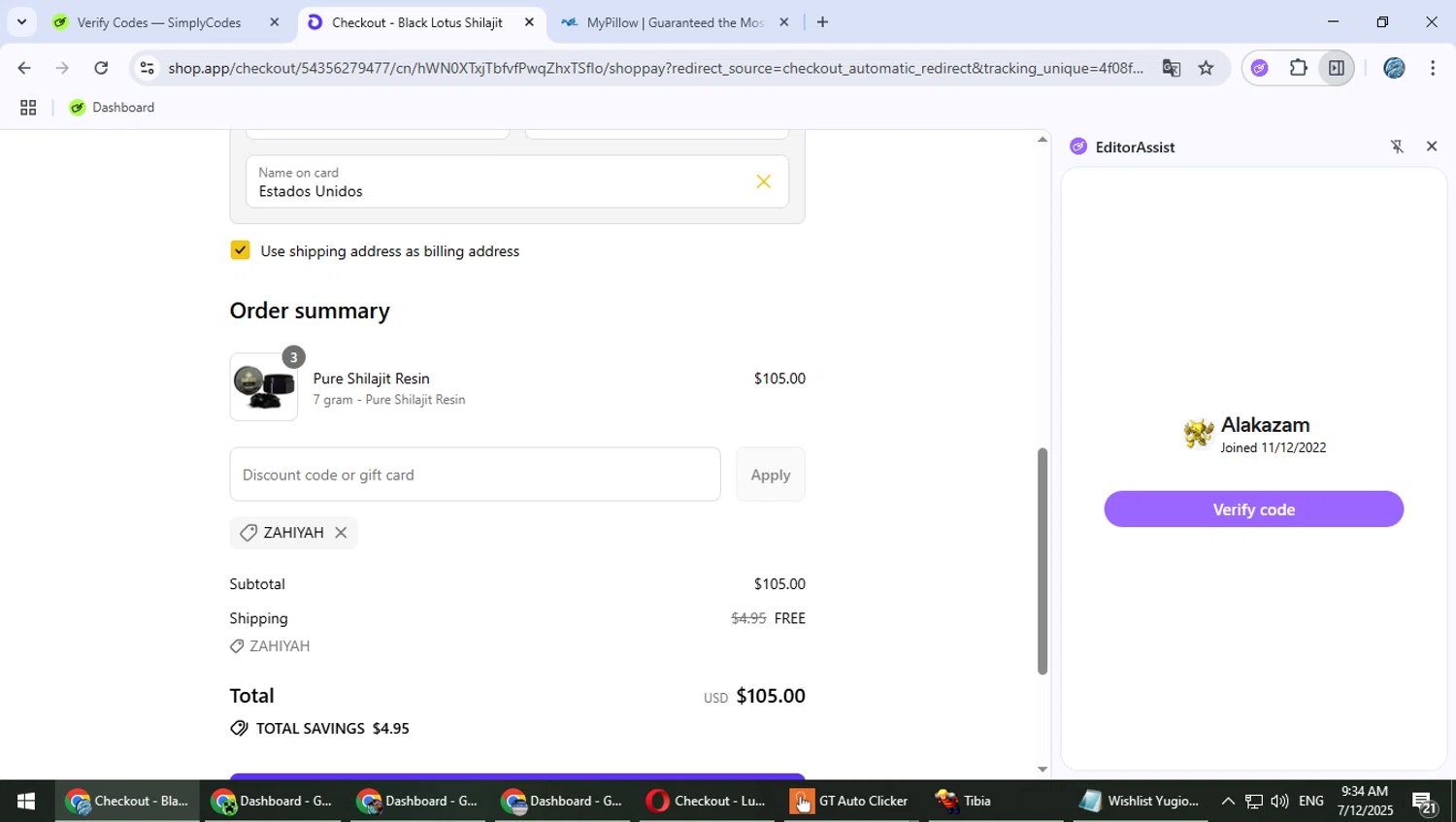Uncheck Use shipping address as billing address

[x=240, y=250]
